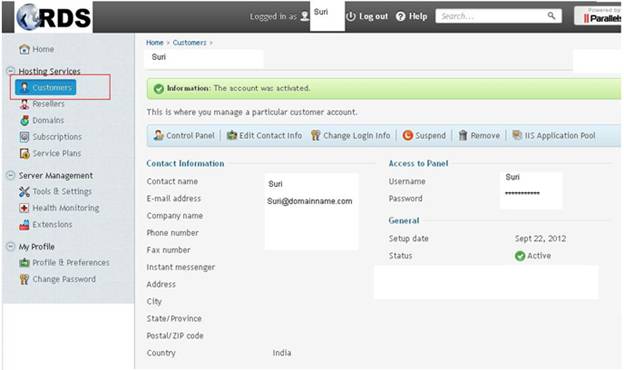Click the Extensions icon
This screenshot has width=624, height=370.
click(24, 225)
